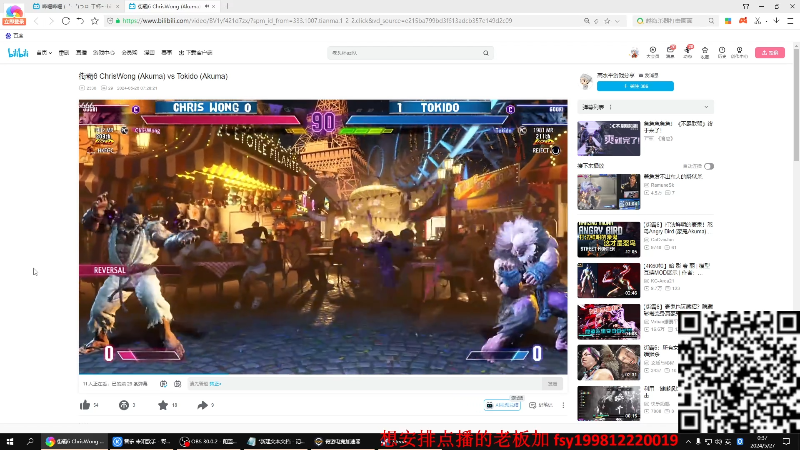Open the Windows Start menu
800x450 pixels.
tap(10, 441)
